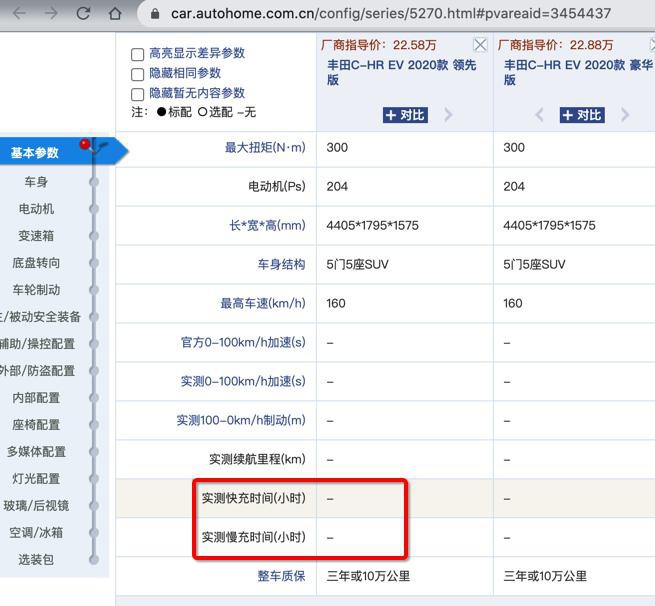Open the 官方0-100km/h加速(s) link
The height and width of the screenshot is (606, 655).
point(243,342)
